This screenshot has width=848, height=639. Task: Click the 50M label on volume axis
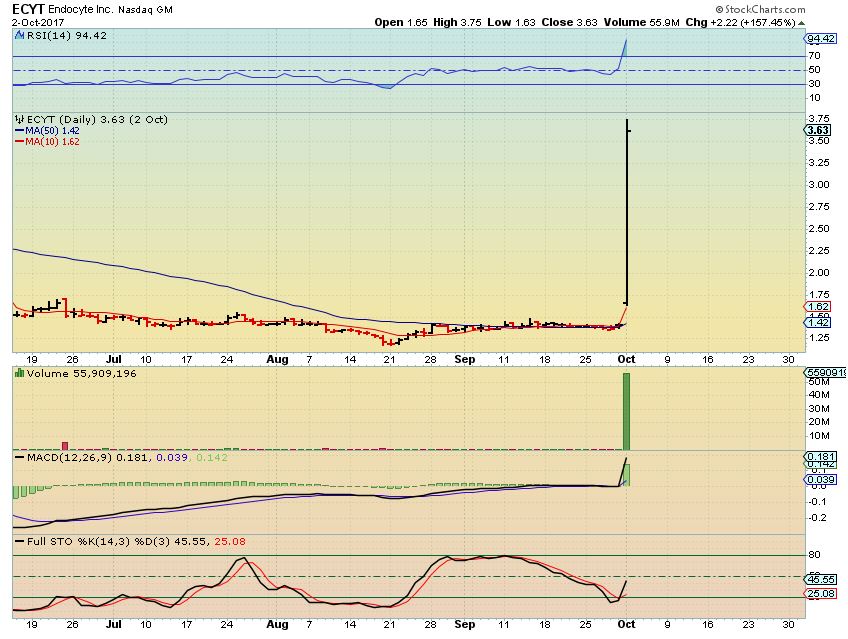click(x=819, y=382)
